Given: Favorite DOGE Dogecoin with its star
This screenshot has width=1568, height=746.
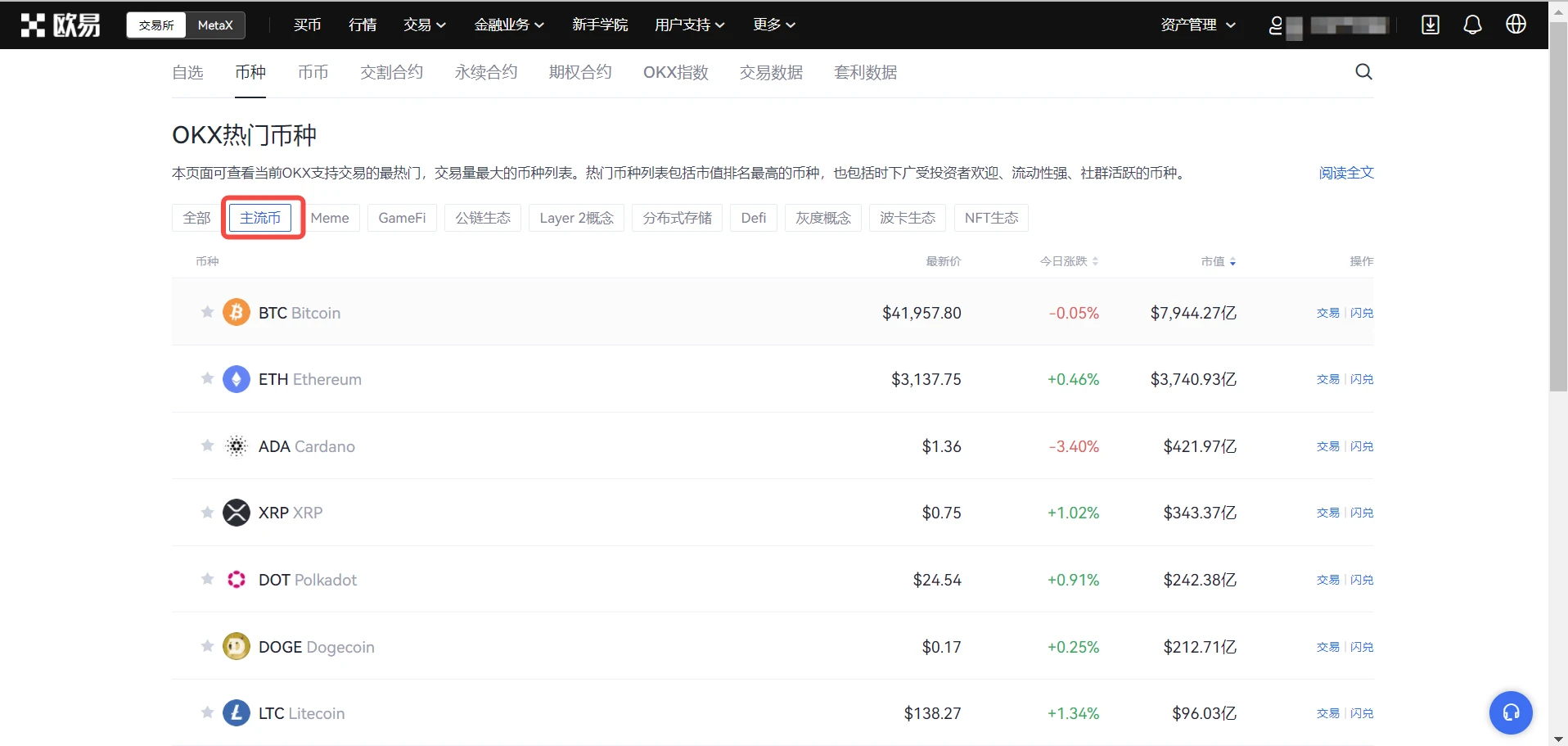Looking at the screenshot, I should [206, 646].
